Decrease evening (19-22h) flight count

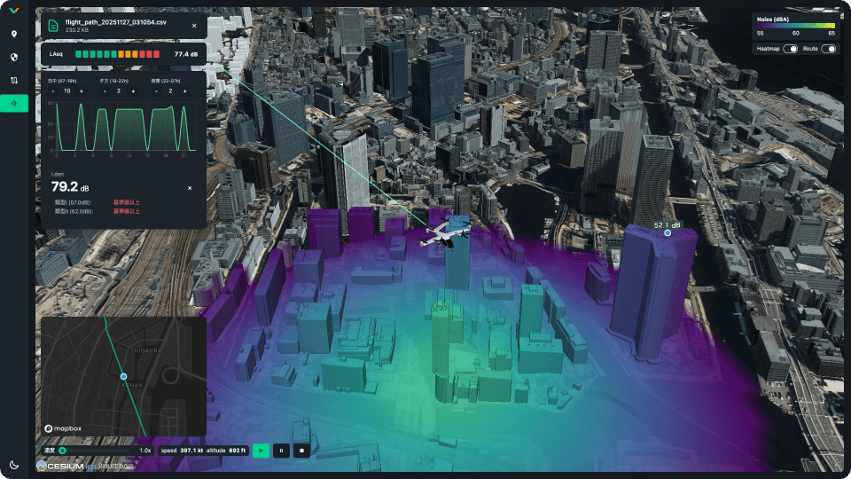click(104, 91)
